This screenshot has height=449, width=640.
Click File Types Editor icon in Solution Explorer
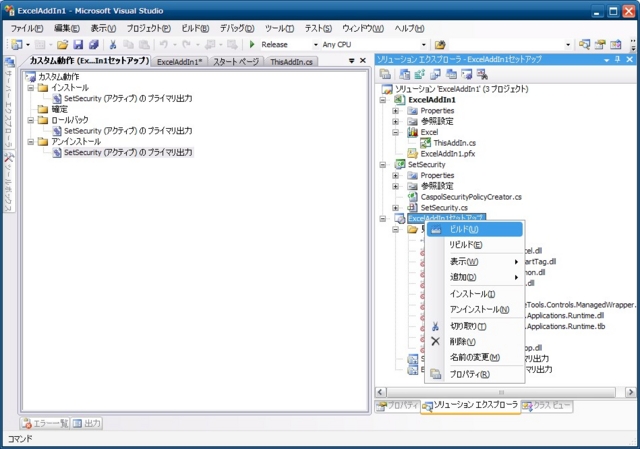436,74
